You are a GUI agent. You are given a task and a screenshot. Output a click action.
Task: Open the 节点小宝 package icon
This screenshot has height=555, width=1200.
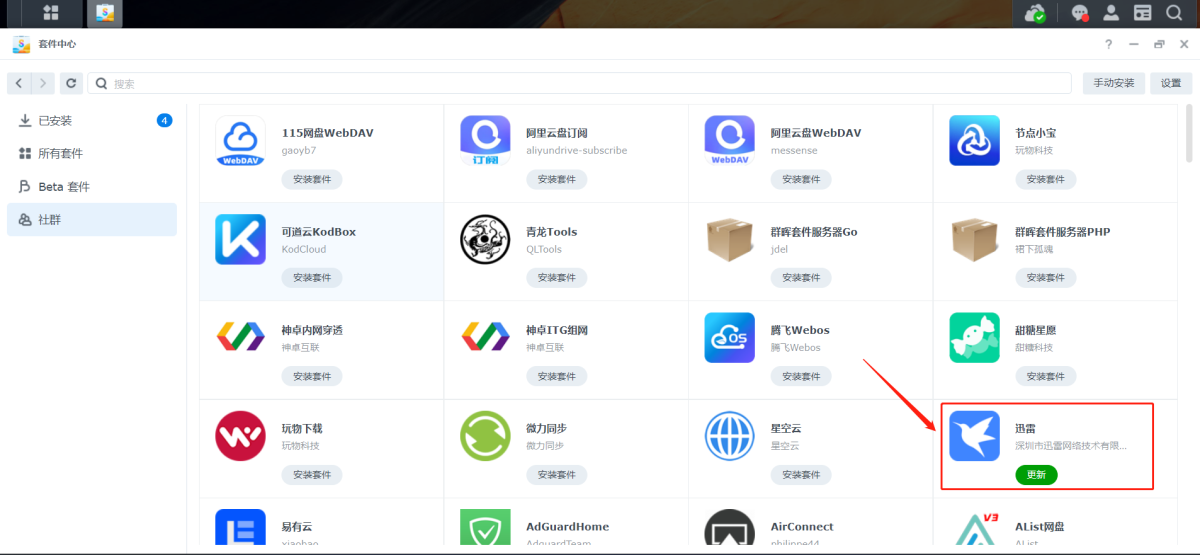(x=974, y=141)
